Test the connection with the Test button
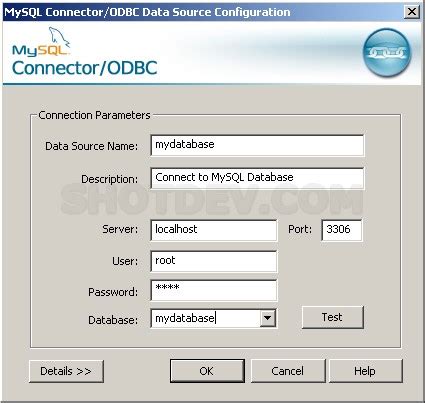425x403 pixels. 332,317
